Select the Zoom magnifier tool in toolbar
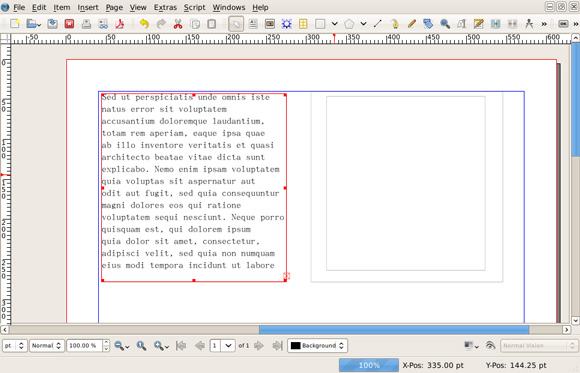 tap(445, 24)
